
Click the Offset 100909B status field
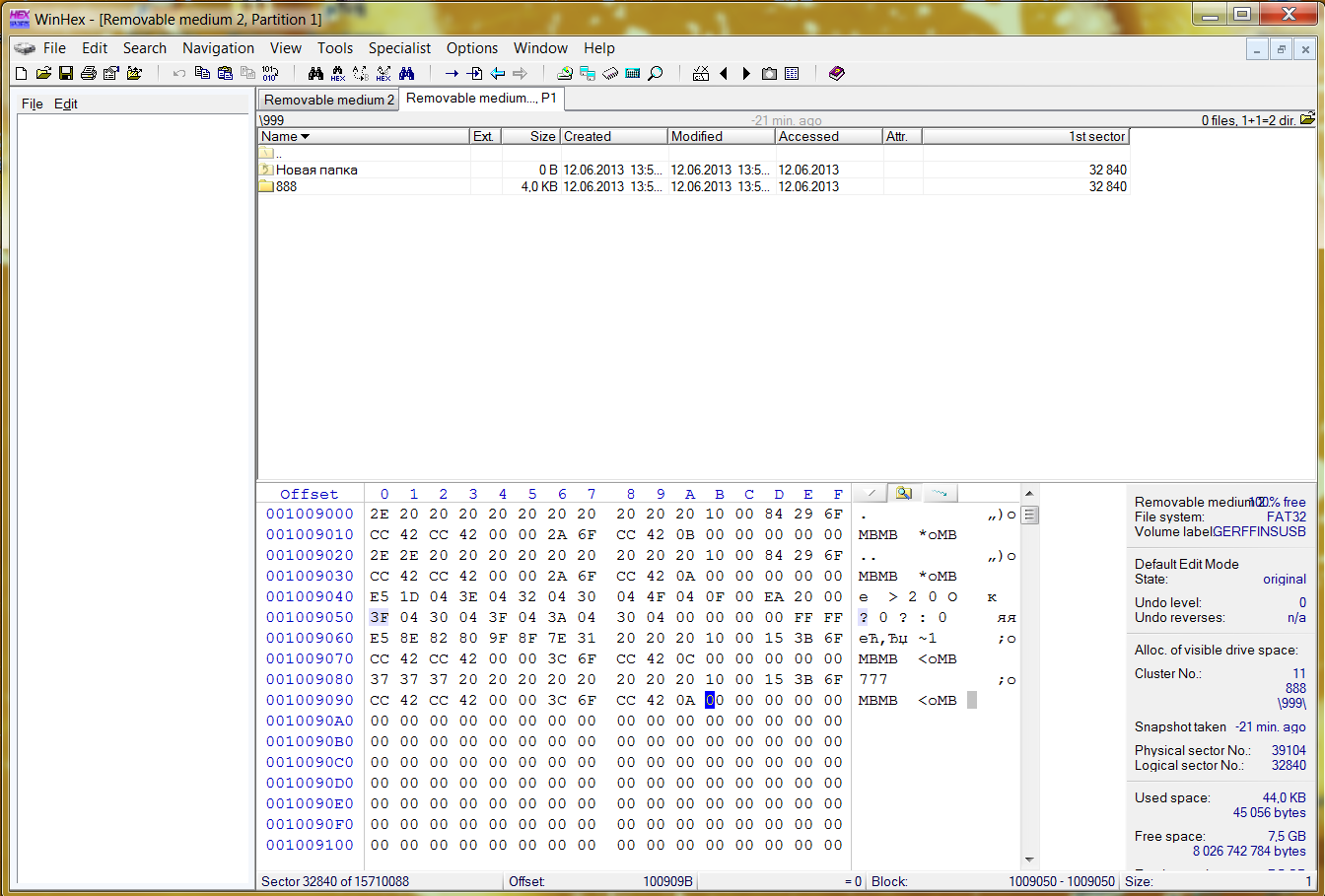[x=601, y=881]
